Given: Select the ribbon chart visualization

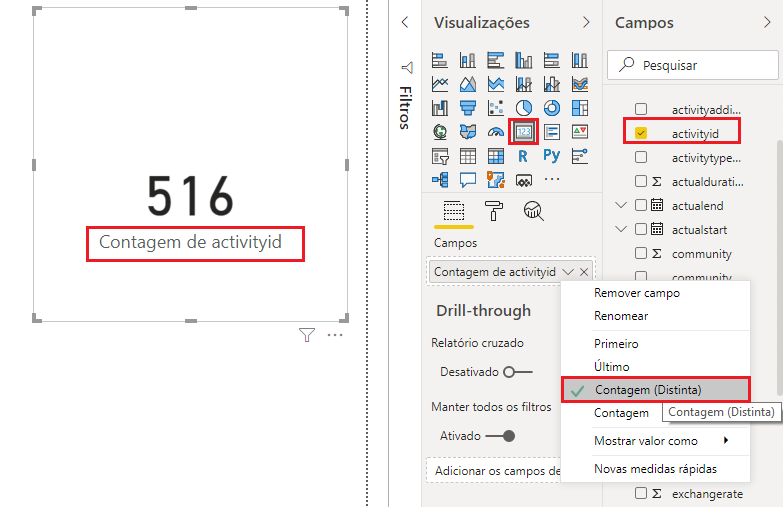Looking at the screenshot, I should click(x=579, y=84).
